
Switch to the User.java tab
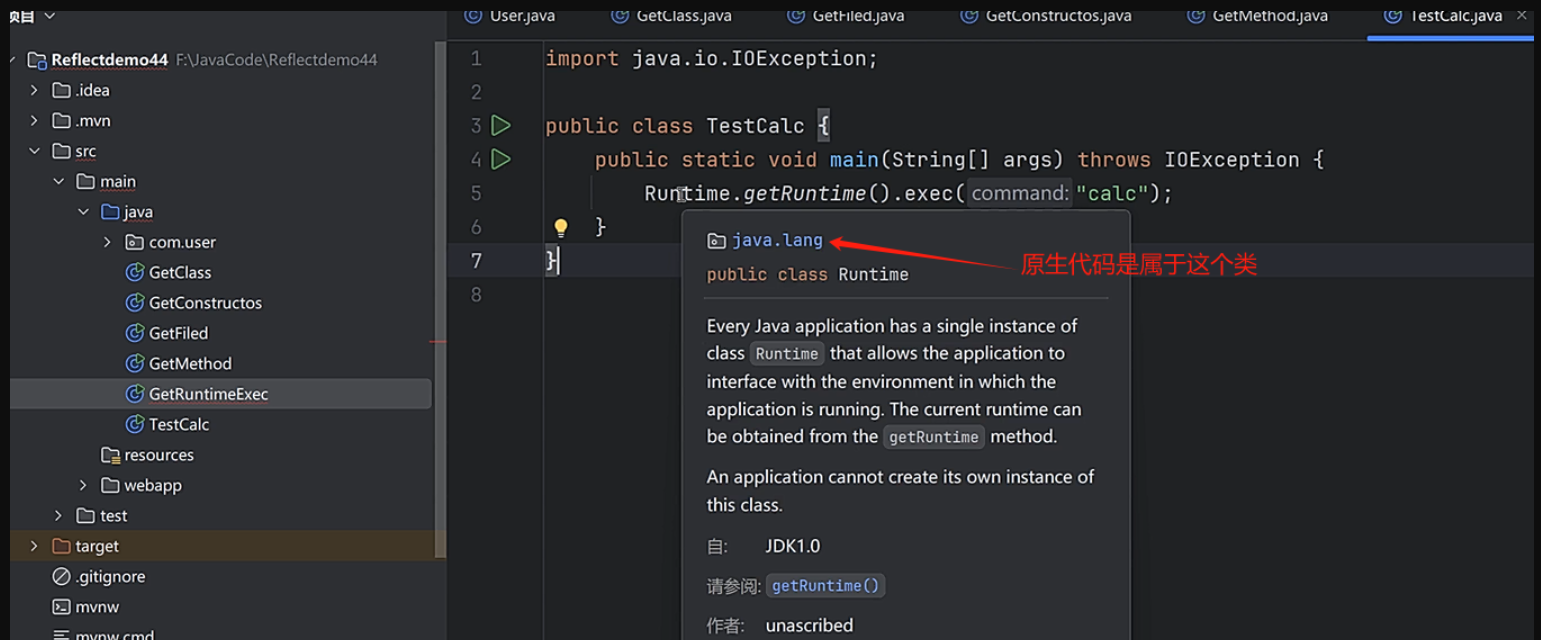510,16
